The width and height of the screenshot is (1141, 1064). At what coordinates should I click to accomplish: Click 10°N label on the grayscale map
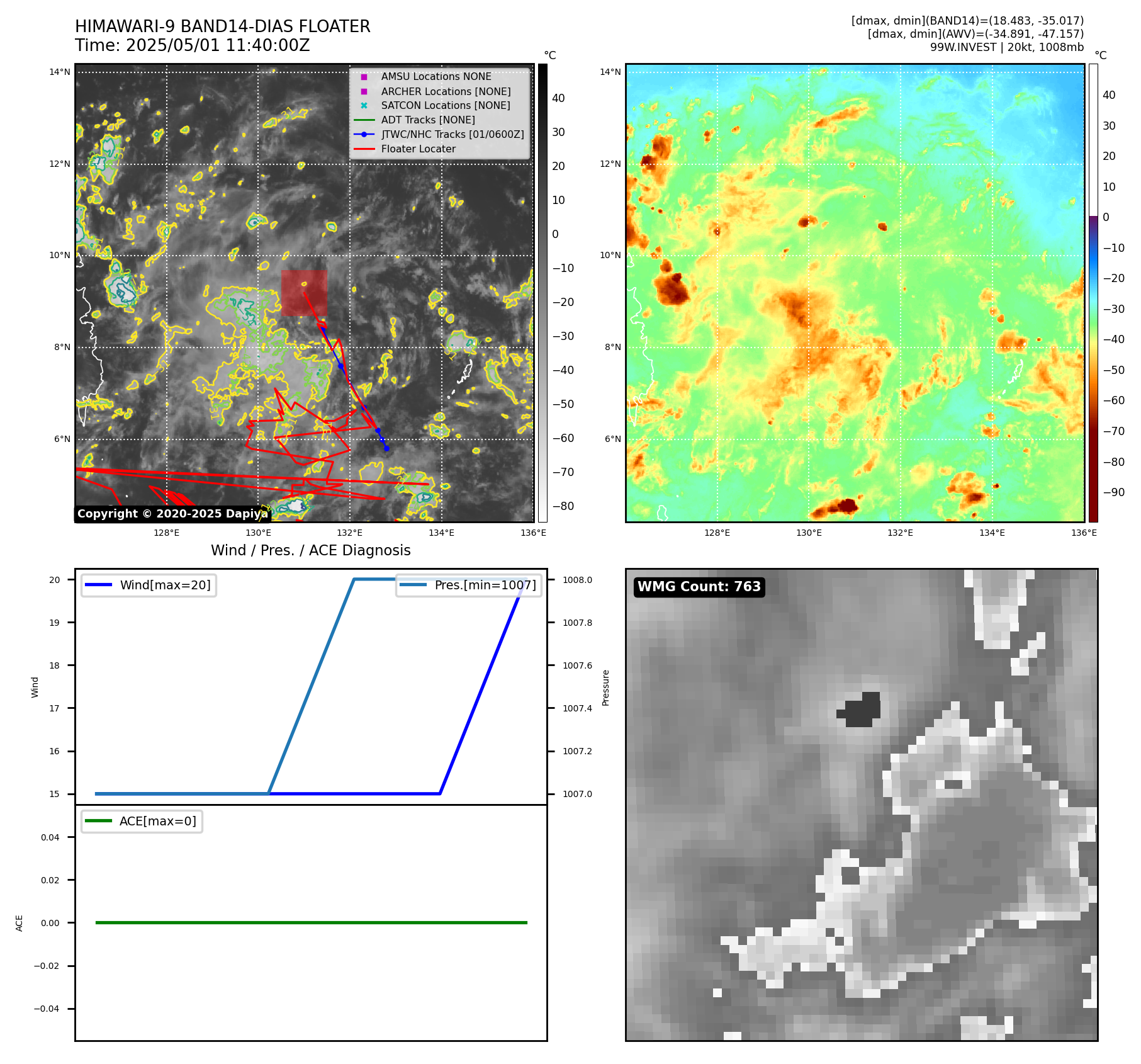coord(60,255)
